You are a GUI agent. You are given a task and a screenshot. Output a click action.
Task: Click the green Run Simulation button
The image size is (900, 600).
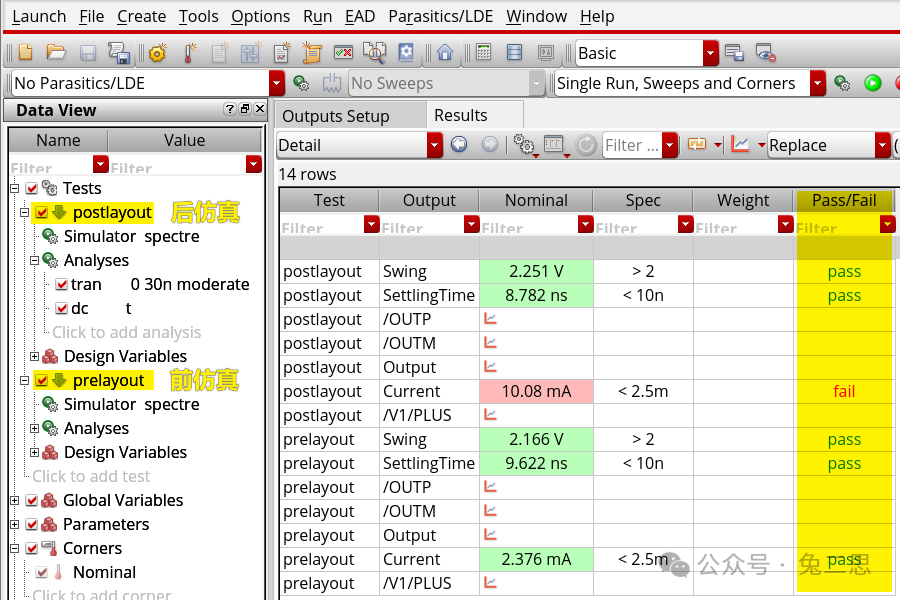[873, 83]
